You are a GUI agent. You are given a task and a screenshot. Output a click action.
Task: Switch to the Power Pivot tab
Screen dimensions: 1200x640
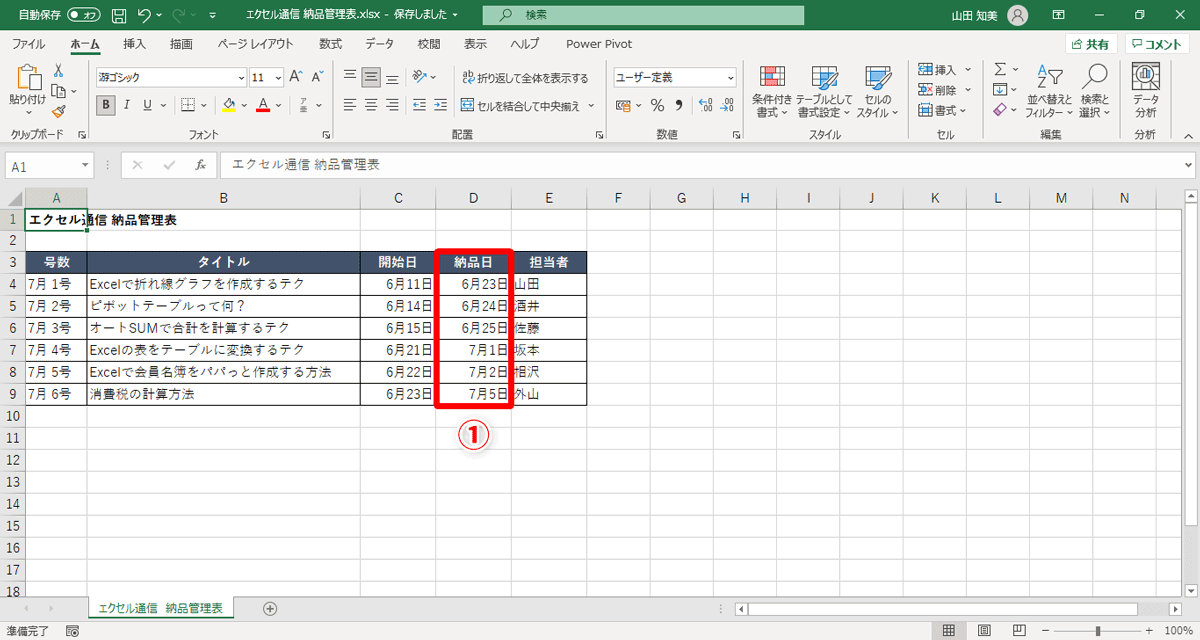[x=599, y=44]
